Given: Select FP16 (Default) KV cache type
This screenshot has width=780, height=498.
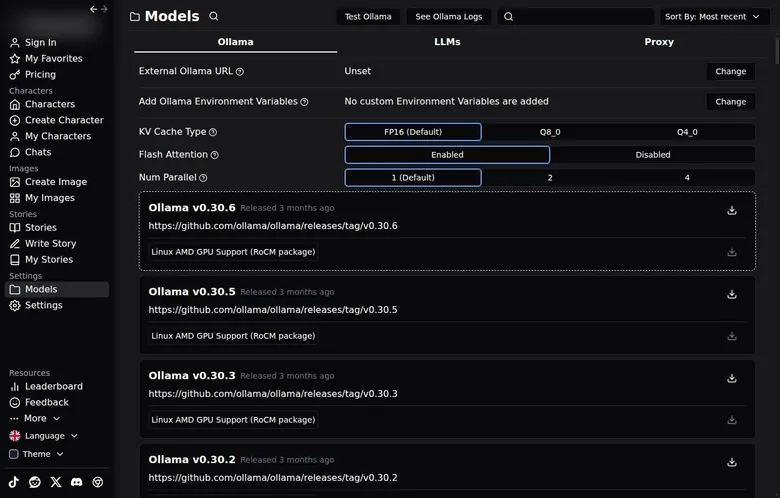Looking at the screenshot, I should tap(413, 132).
